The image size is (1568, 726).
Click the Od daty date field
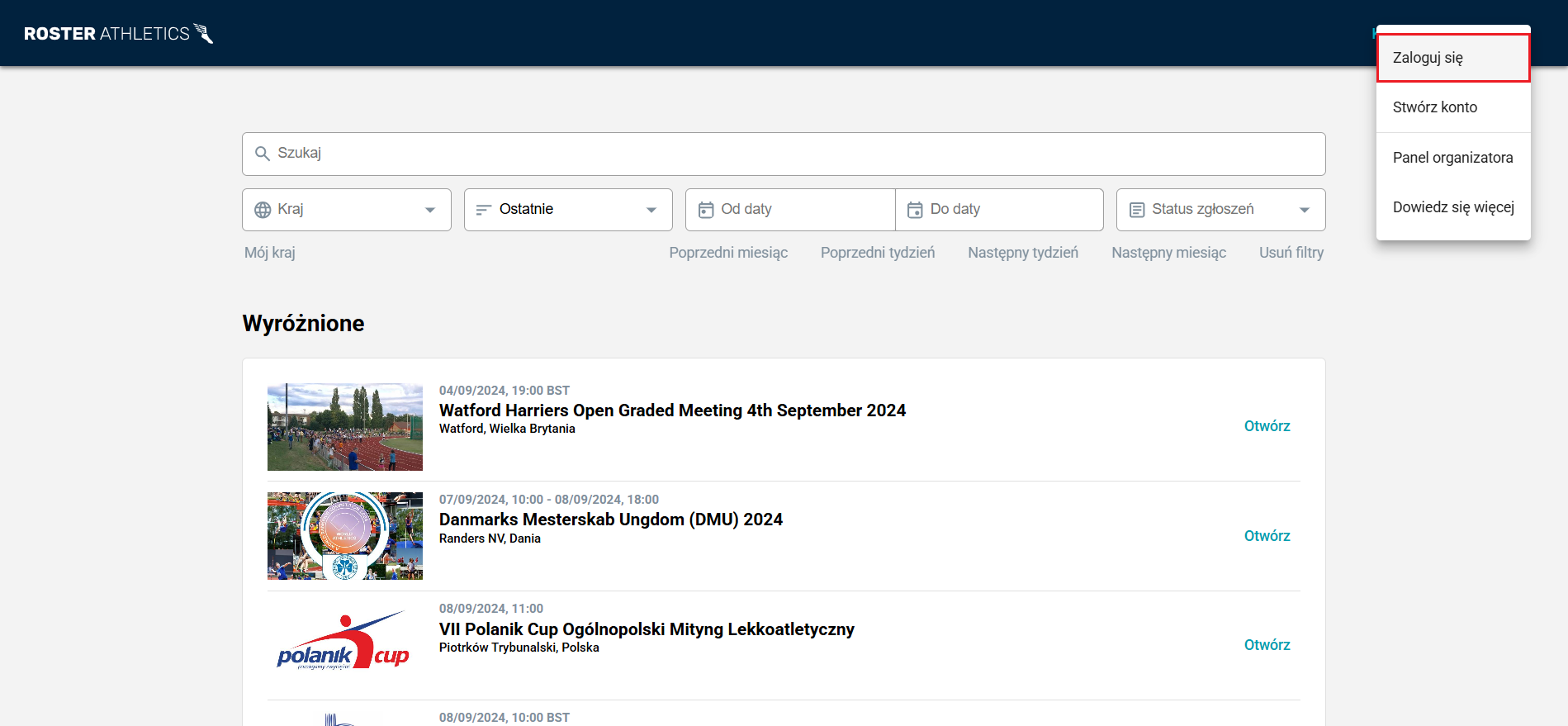pyautogui.click(x=790, y=210)
